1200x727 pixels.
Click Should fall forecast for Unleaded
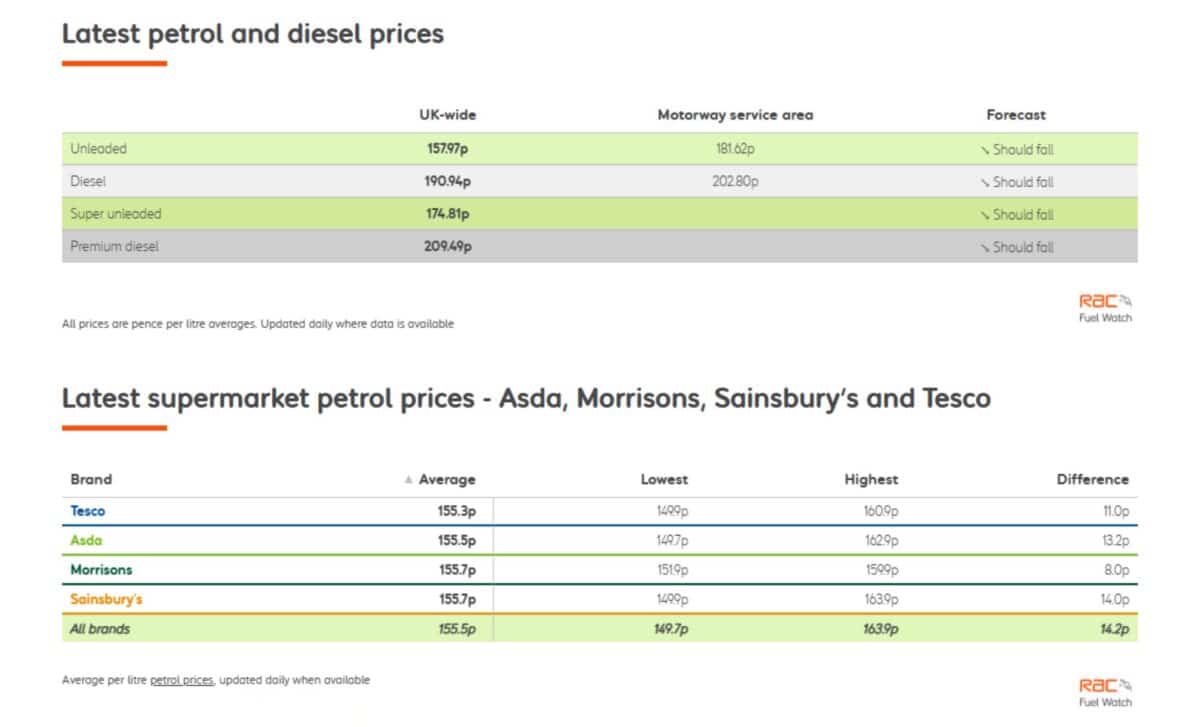coord(1017,150)
